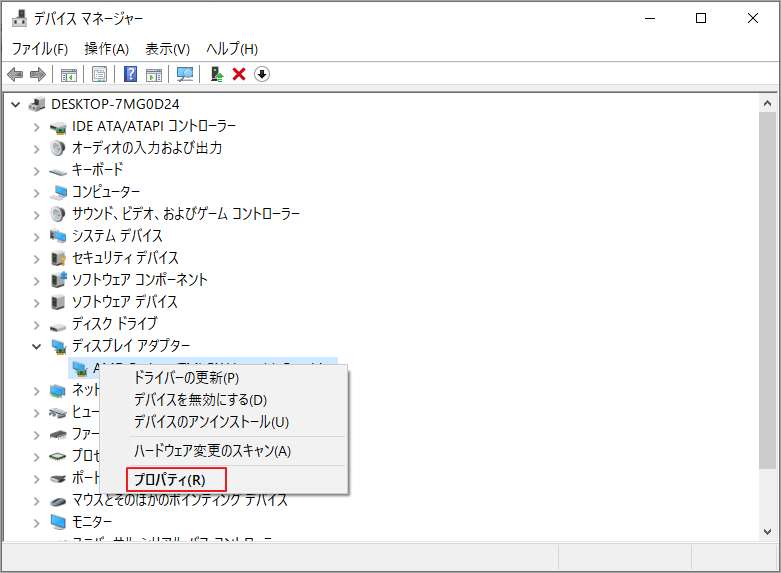The height and width of the screenshot is (573, 781).
Task: Click the ディスク ドライブ icon
Action: pyautogui.click(x=58, y=326)
